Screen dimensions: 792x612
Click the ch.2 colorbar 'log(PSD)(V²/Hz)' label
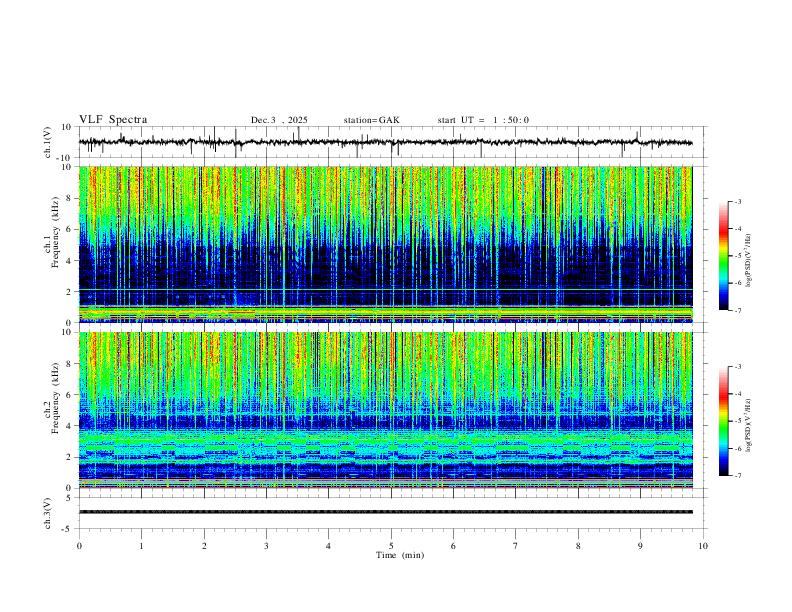tap(749, 425)
